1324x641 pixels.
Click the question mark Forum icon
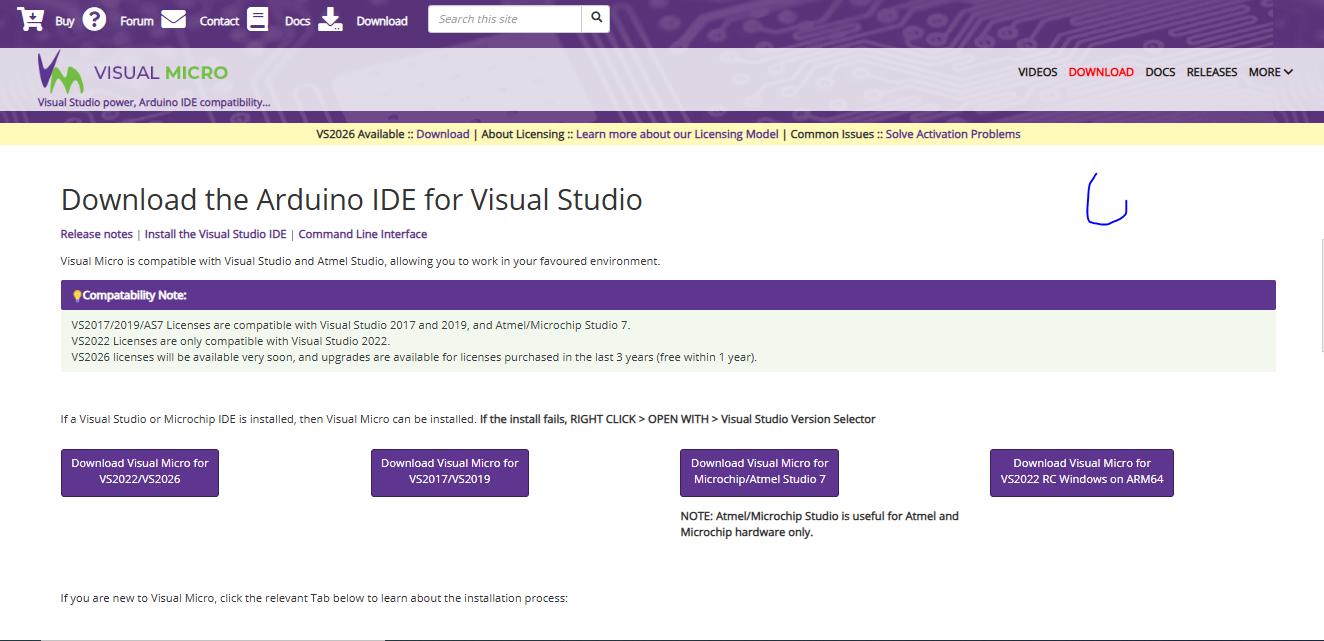(94, 19)
